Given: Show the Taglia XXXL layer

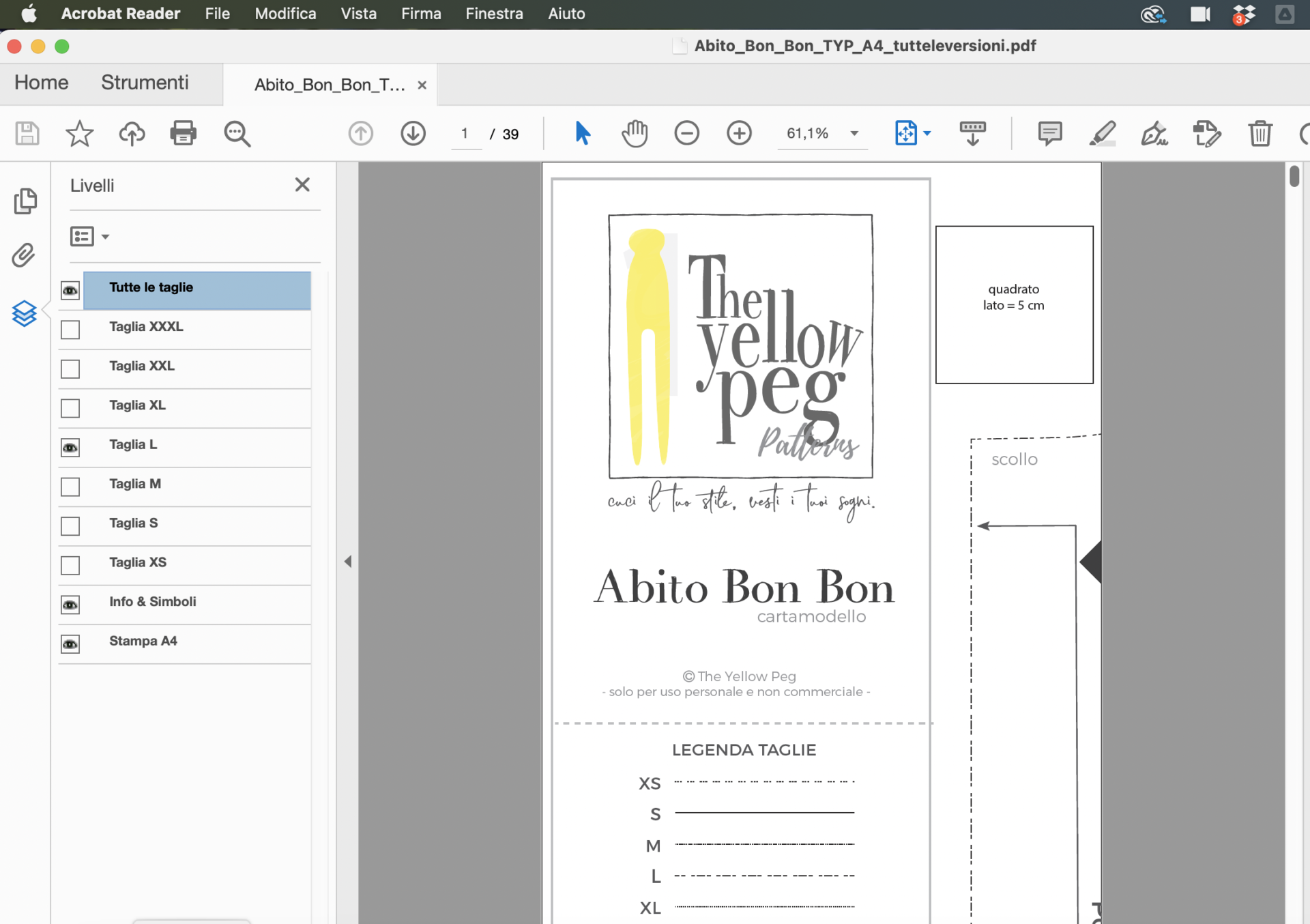Looking at the screenshot, I should [70, 330].
